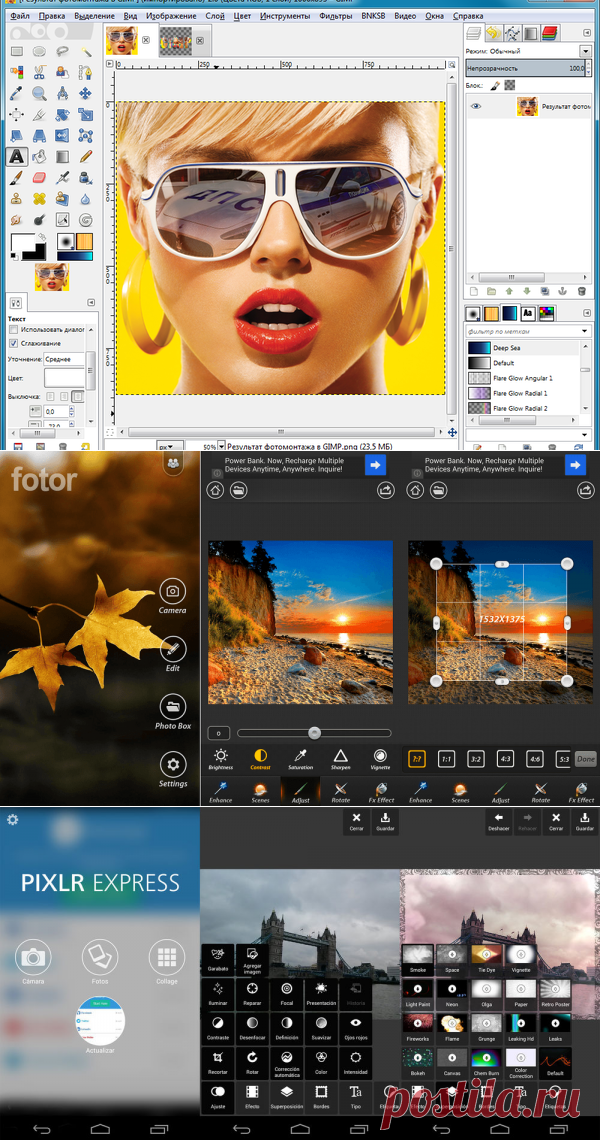Select the Fuzzy Select magic wand tool
The width and height of the screenshot is (600, 1140).
click(85, 51)
